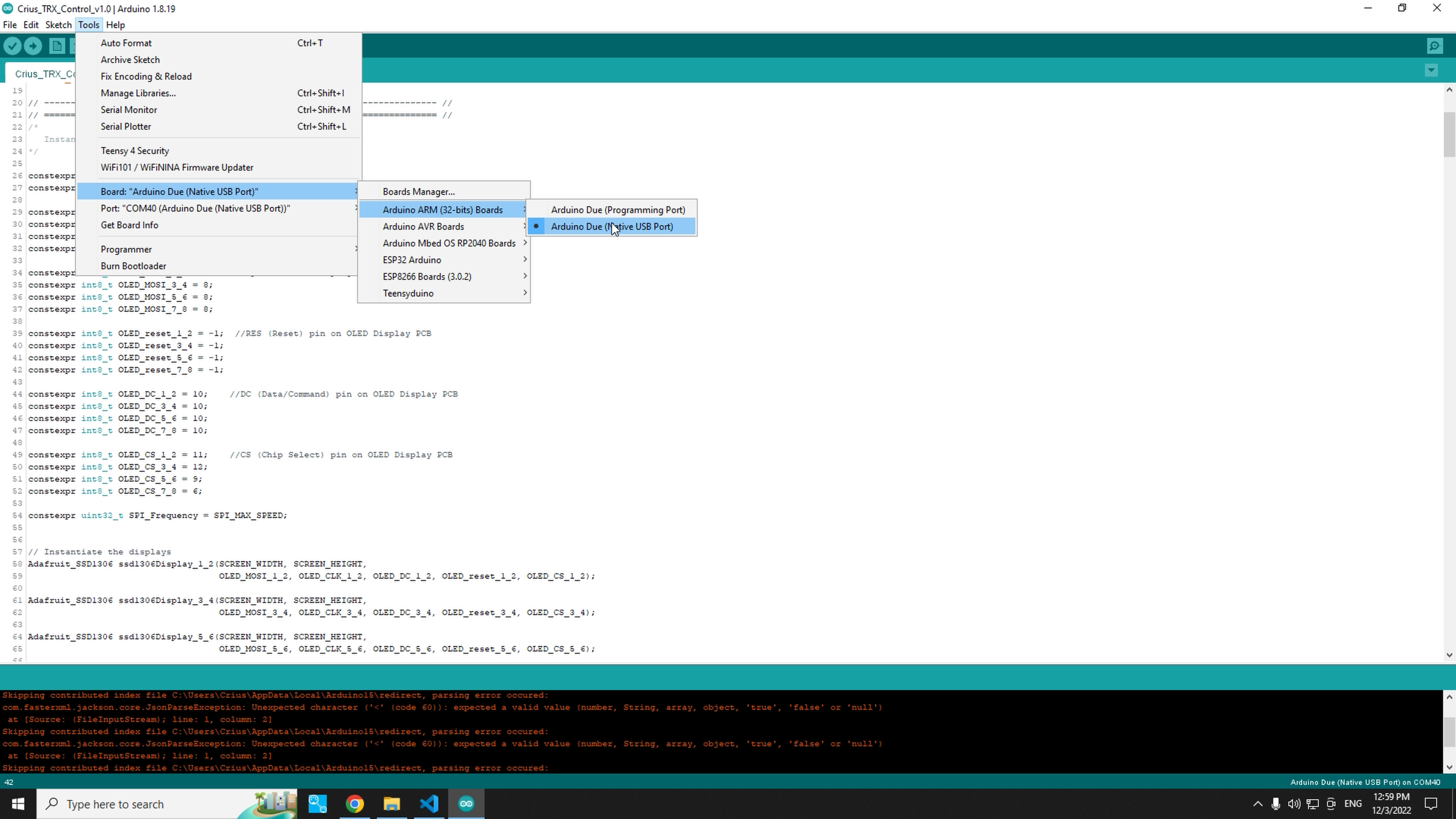Viewport: 1456px width, 819px height.
Task: Expand the ESP8266 Boards (3.0.2) submenu
Action: 427,276
